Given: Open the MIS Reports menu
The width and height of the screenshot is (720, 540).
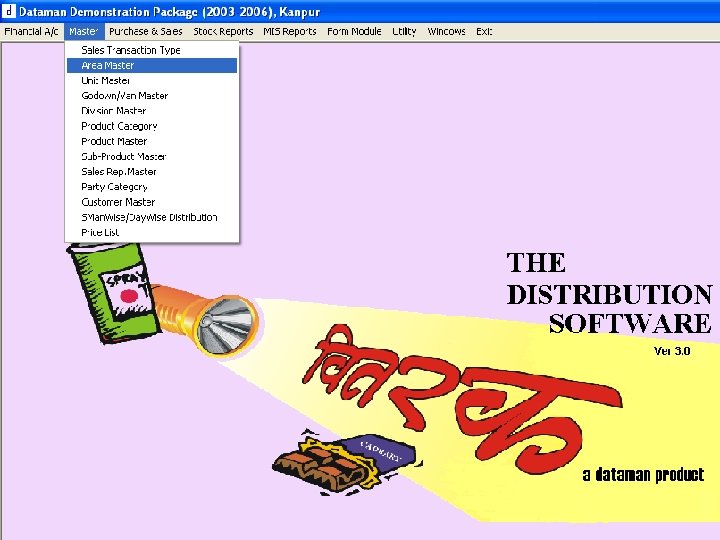Looking at the screenshot, I should click(290, 32).
